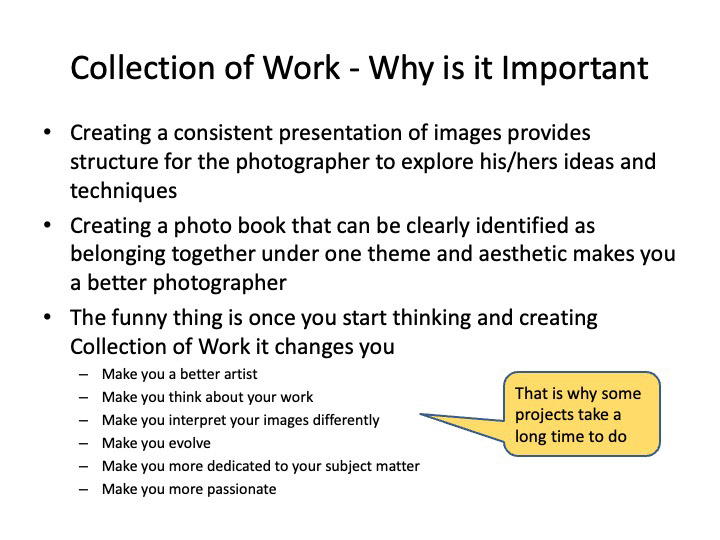720x540 pixels.
Task: Select the line 'Make you evolve'
Action: click(x=156, y=443)
